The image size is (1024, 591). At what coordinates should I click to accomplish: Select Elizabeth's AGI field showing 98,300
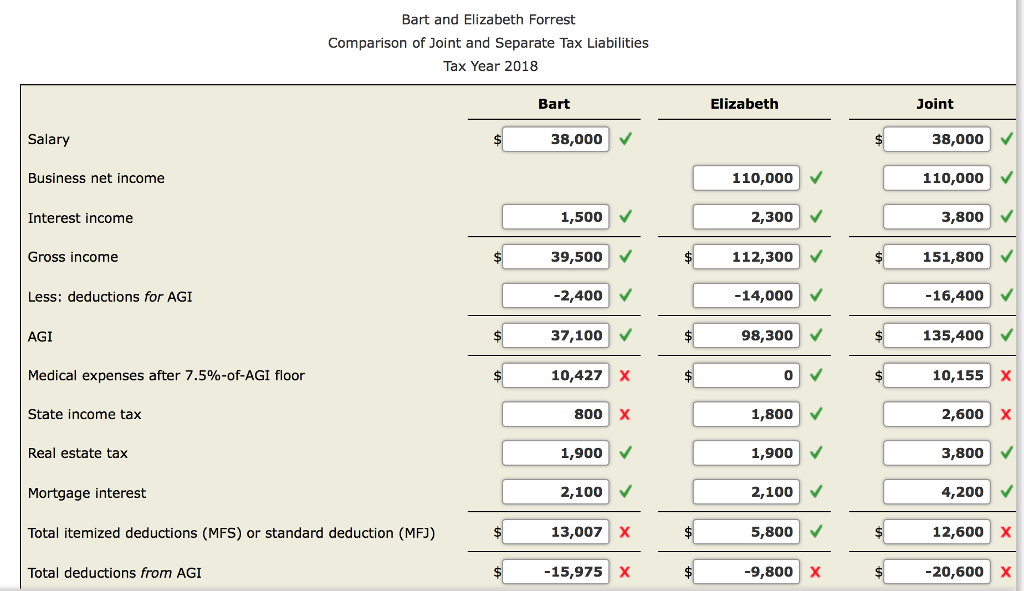(746, 336)
